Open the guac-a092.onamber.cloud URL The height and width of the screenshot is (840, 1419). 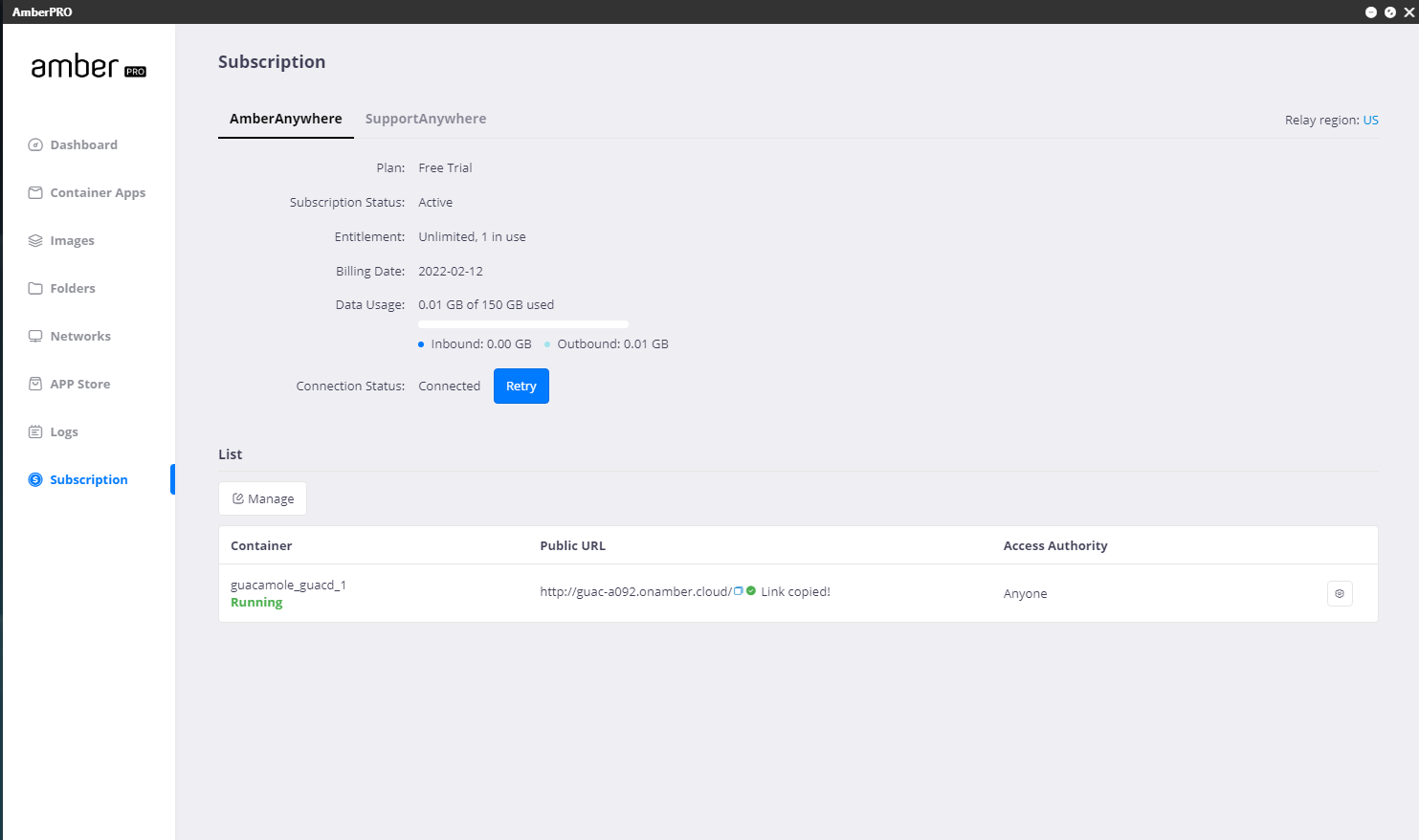point(635,591)
